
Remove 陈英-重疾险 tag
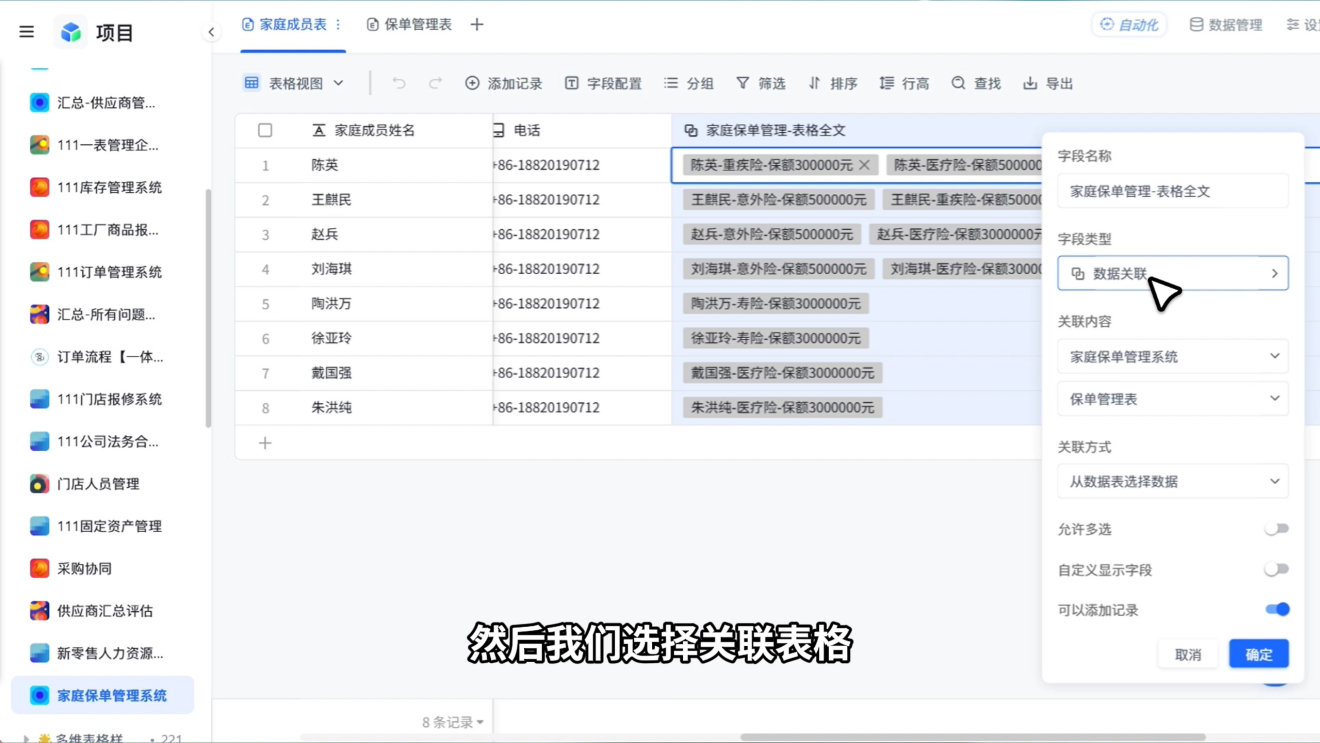[864, 165]
